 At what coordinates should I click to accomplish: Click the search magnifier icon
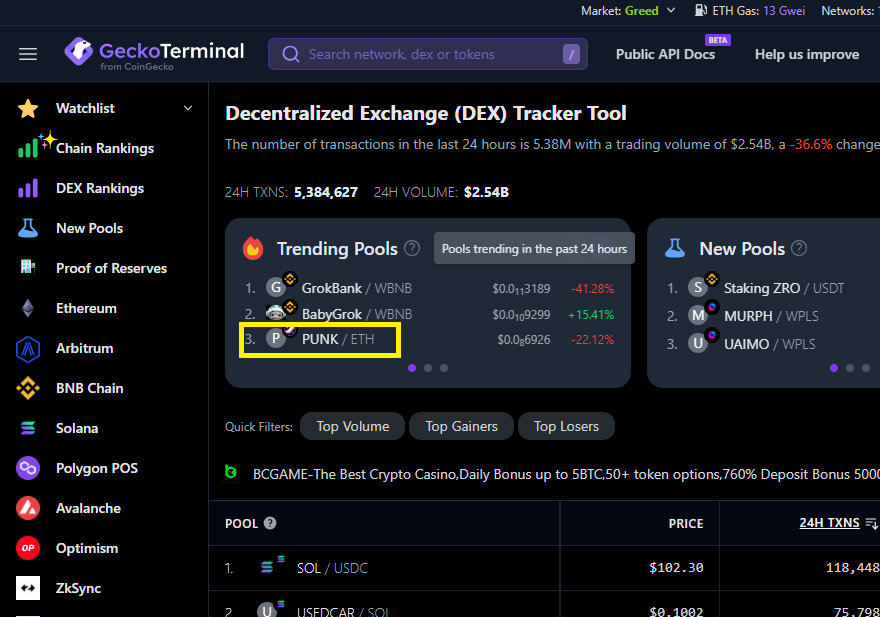click(290, 54)
